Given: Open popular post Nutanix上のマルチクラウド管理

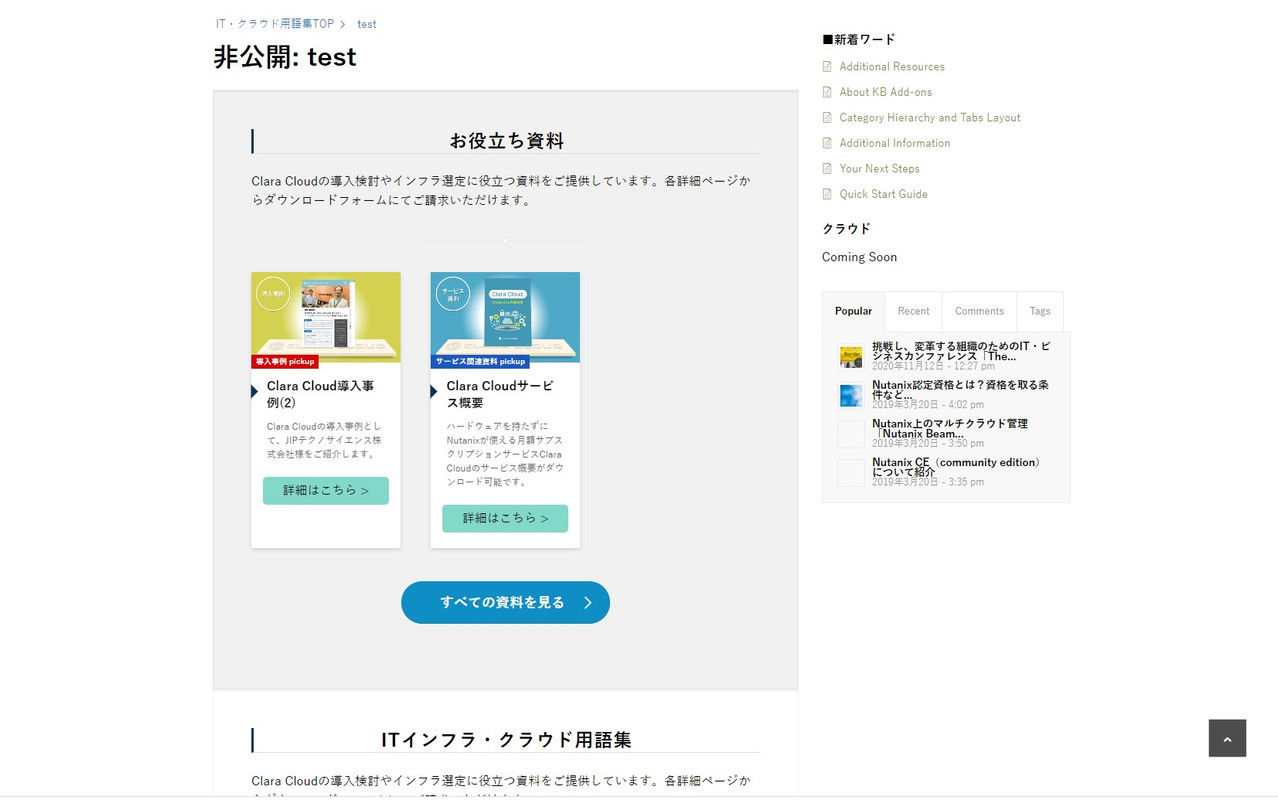Looking at the screenshot, I should (950, 428).
